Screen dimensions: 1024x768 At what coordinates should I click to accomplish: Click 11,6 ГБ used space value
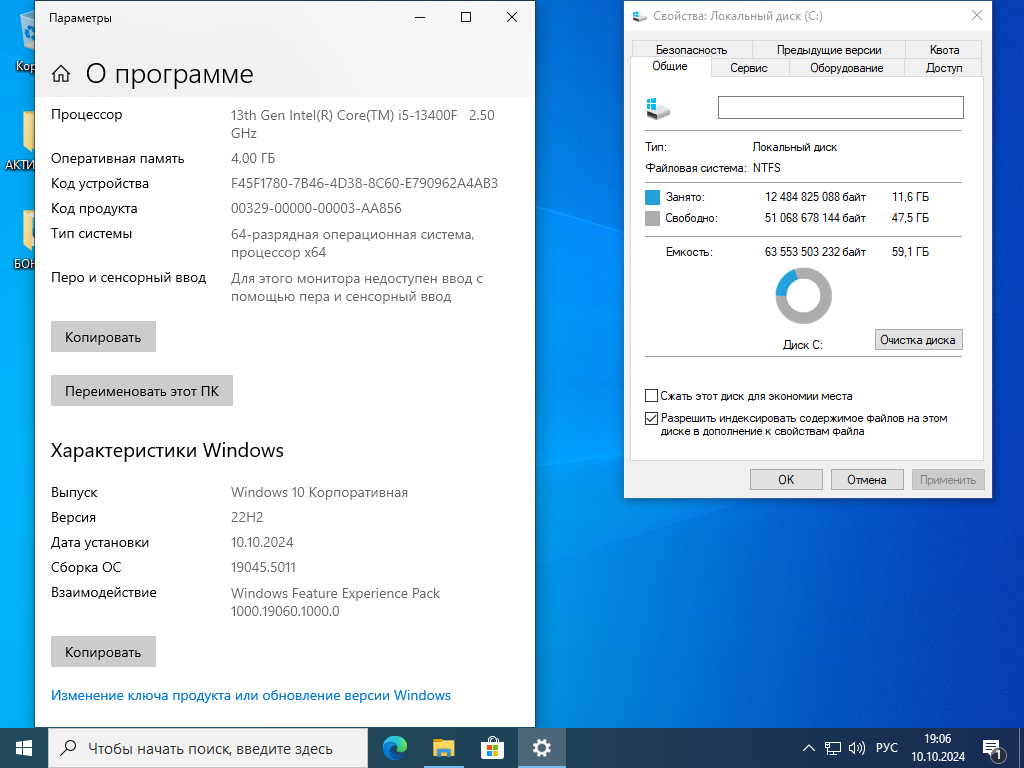point(910,197)
